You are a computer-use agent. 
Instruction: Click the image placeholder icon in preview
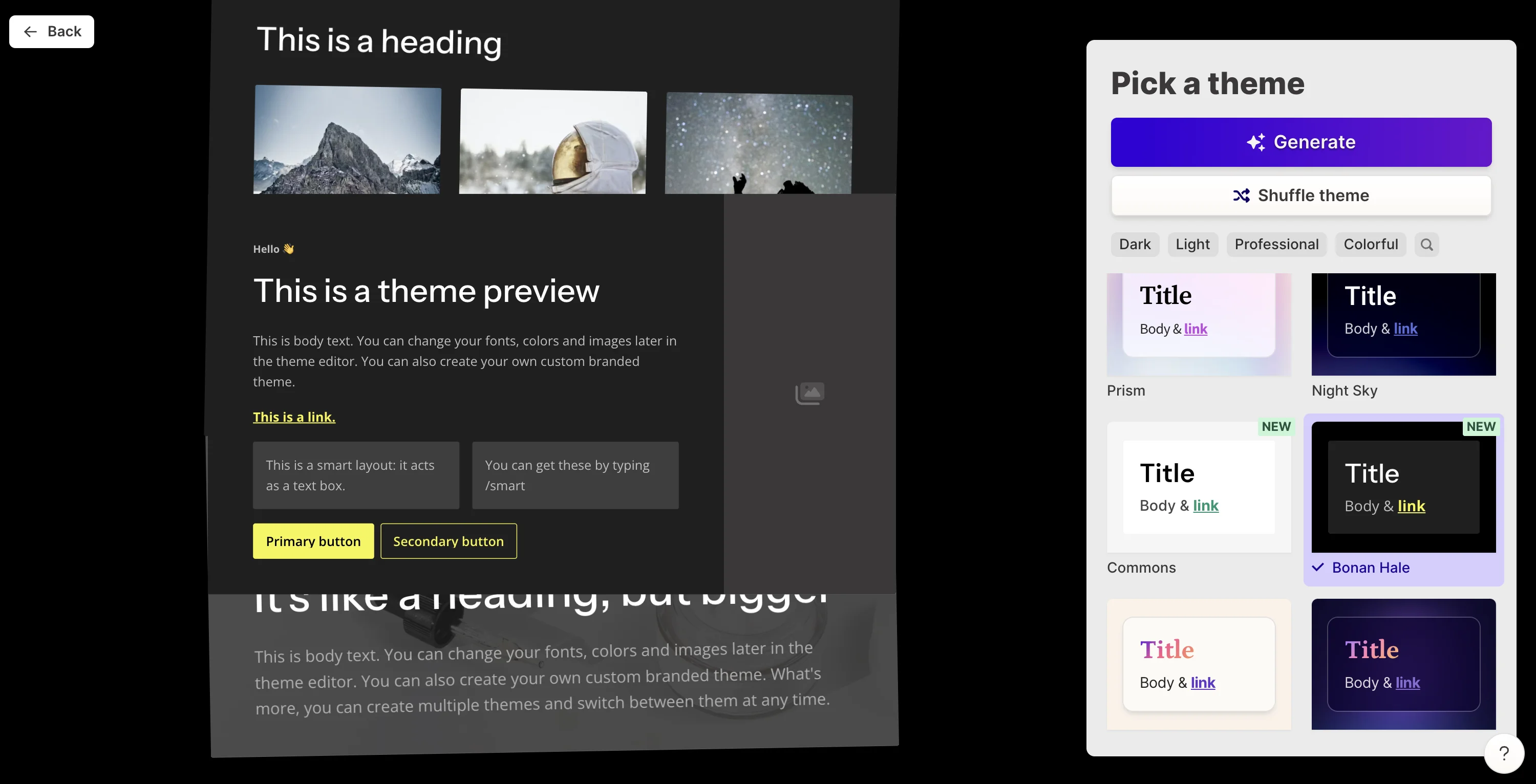click(x=809, y=394)
